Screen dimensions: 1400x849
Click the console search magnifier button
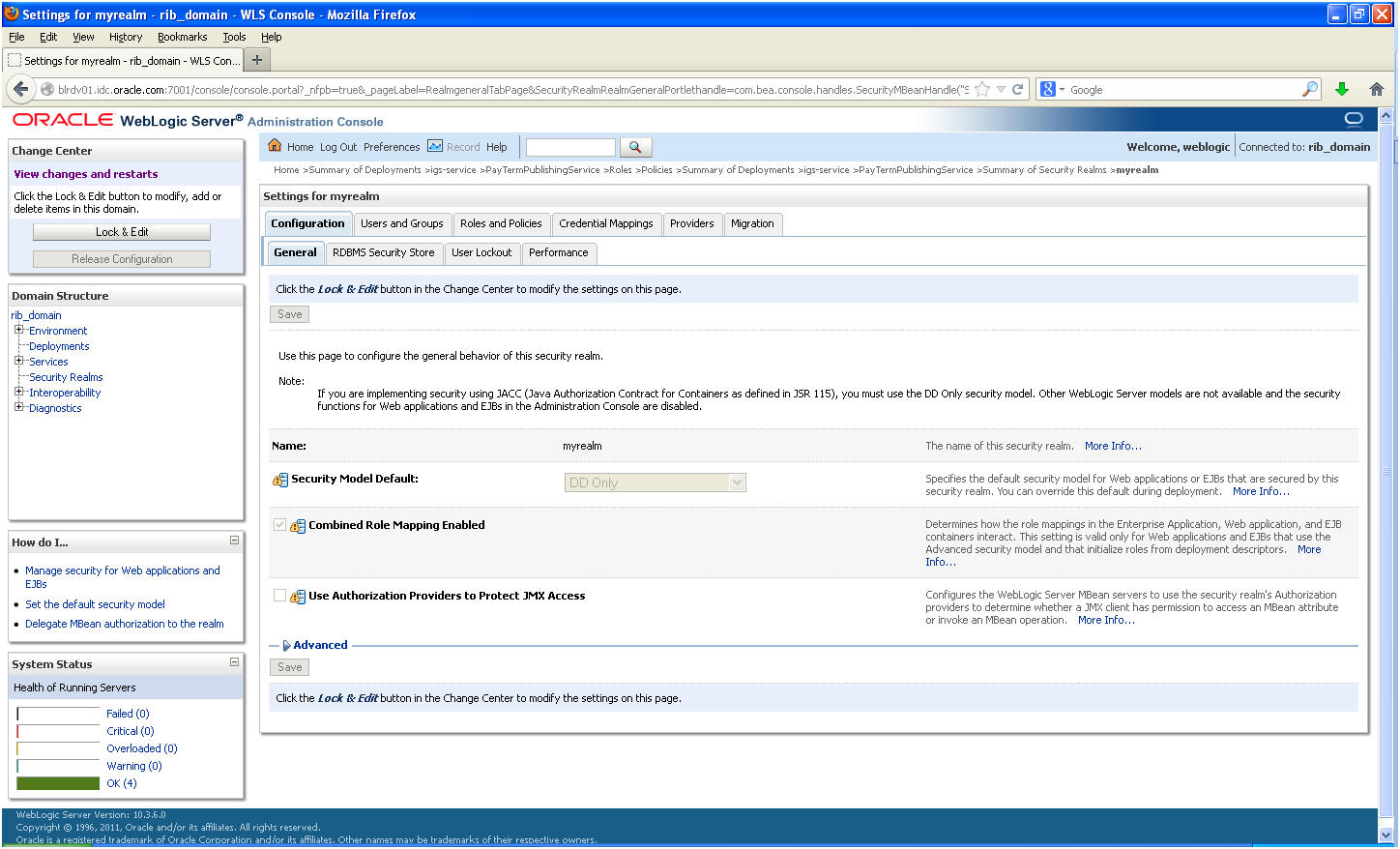click(x=635, y=147)
